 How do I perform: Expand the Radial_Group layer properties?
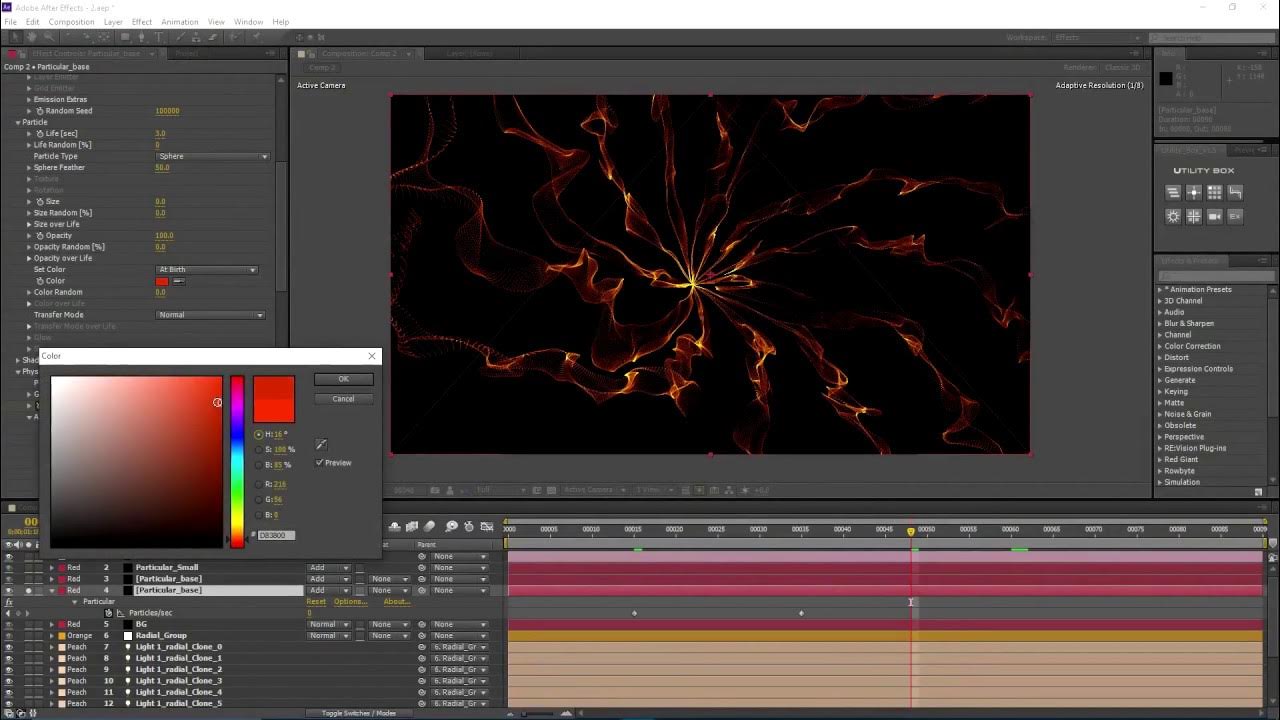tap(52, 636)
